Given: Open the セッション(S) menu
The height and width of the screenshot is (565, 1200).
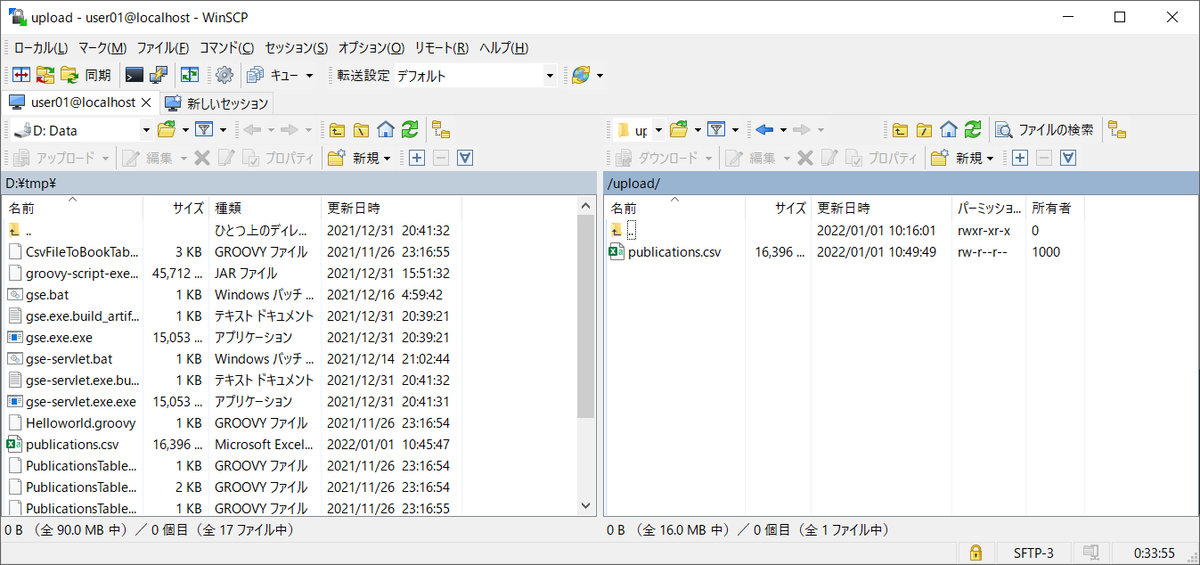Looking at the screenshot, I should click(x=296, y=47).
